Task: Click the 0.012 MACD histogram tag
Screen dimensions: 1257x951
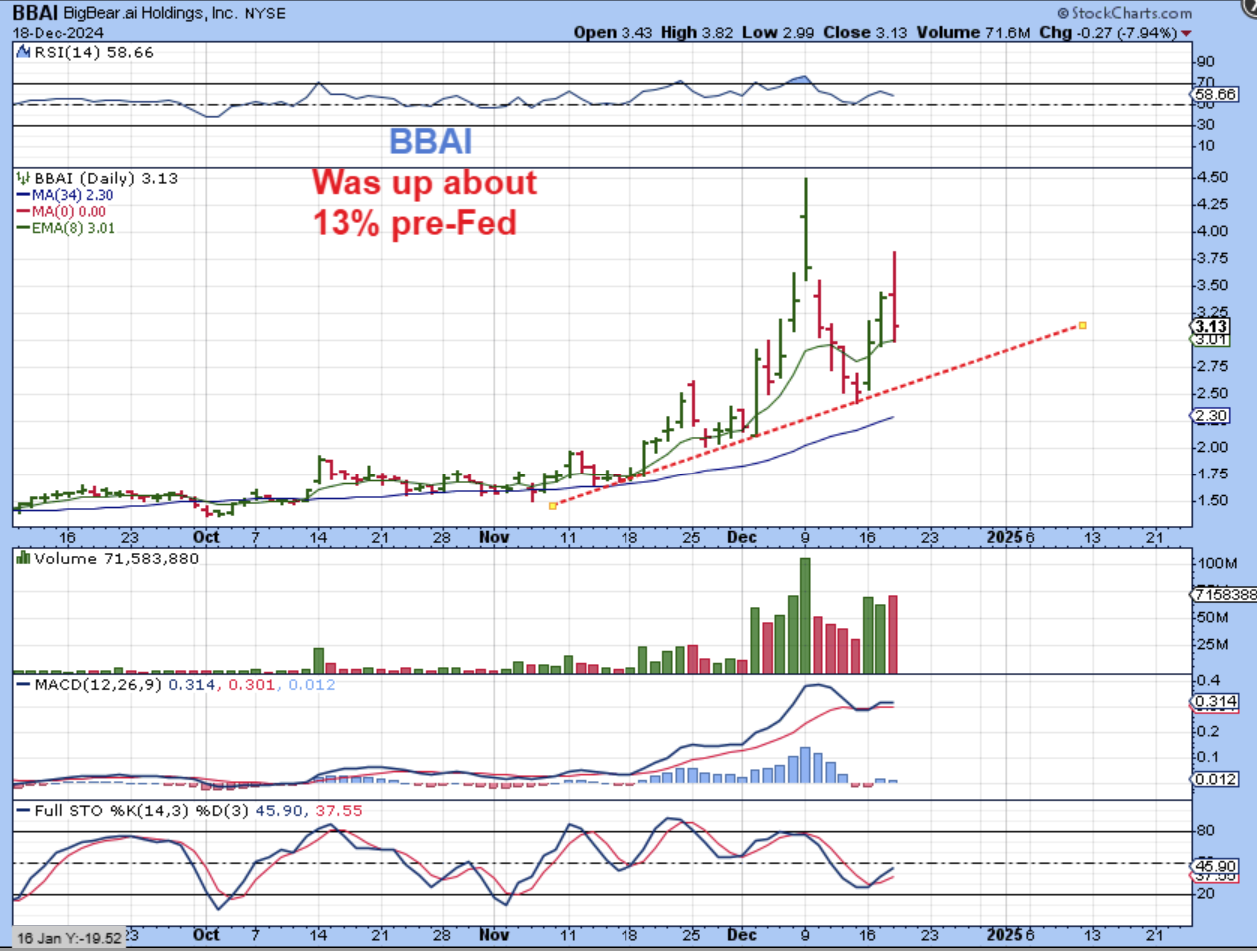Action: pyautogui.click(x=1215, y=780)
